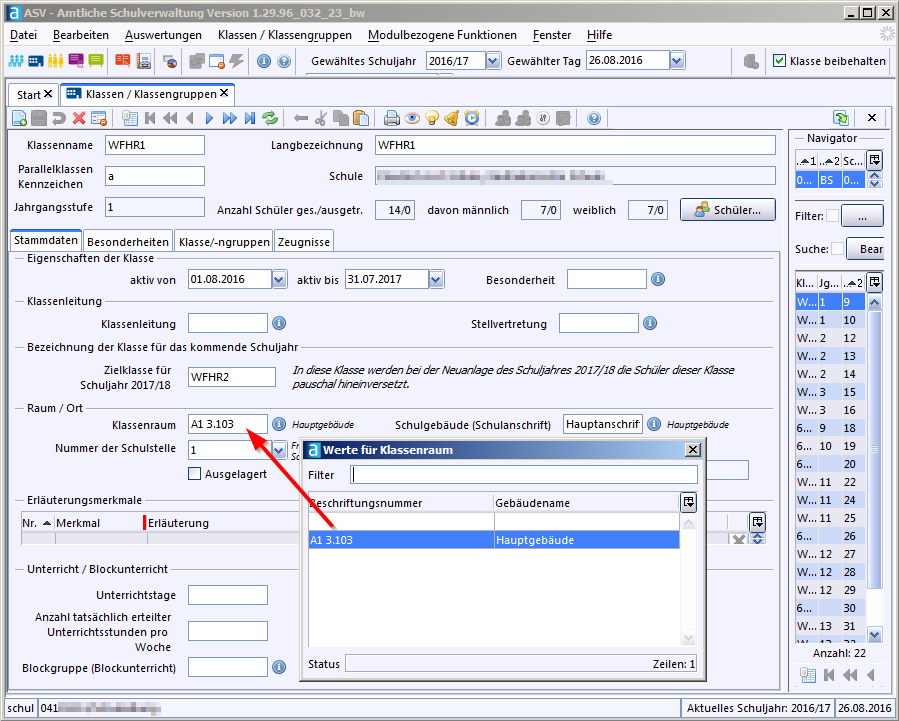This screenshot has height=721, width=899.
Task: Click the new record icon in the toolbar
Action: pos(19,118)
